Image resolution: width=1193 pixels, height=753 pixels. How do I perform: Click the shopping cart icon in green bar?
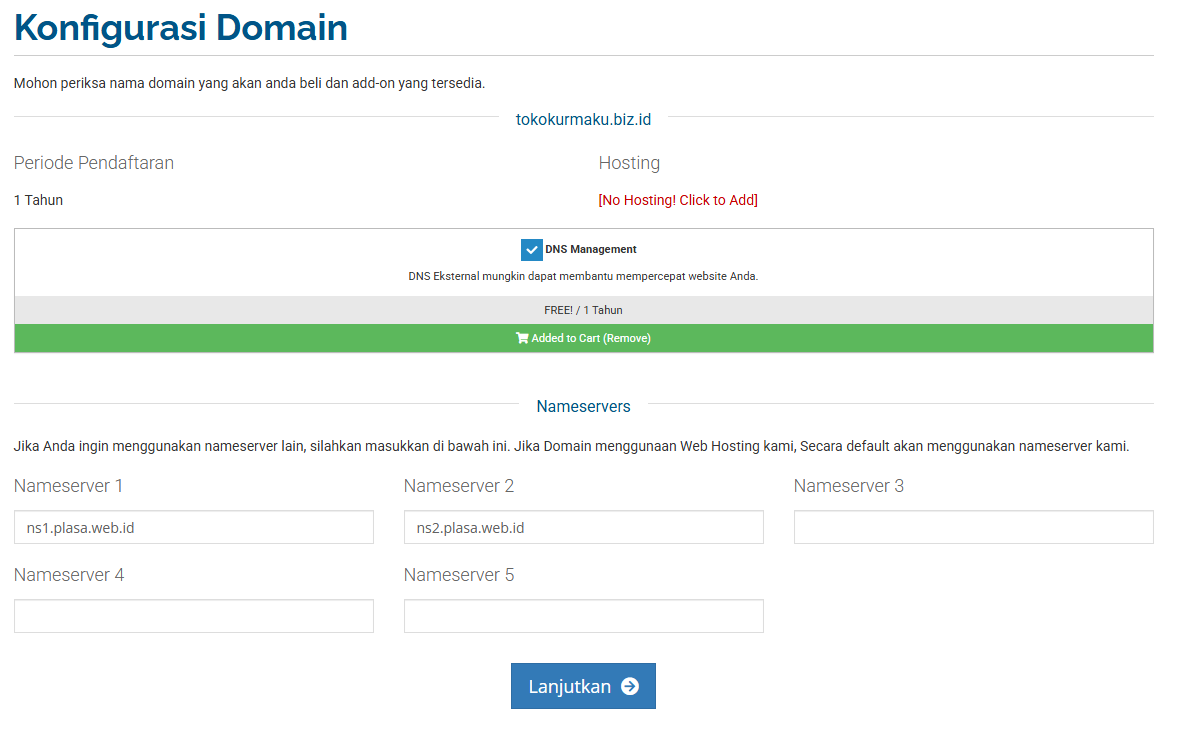[x=522, y=338]
